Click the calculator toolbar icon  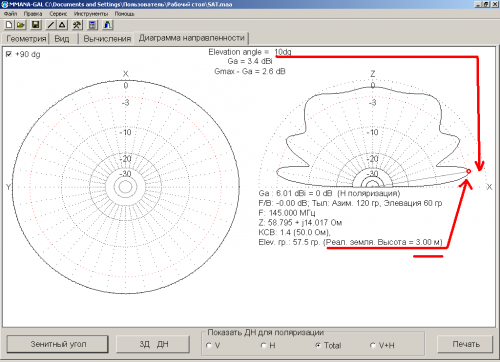[92, 25]
